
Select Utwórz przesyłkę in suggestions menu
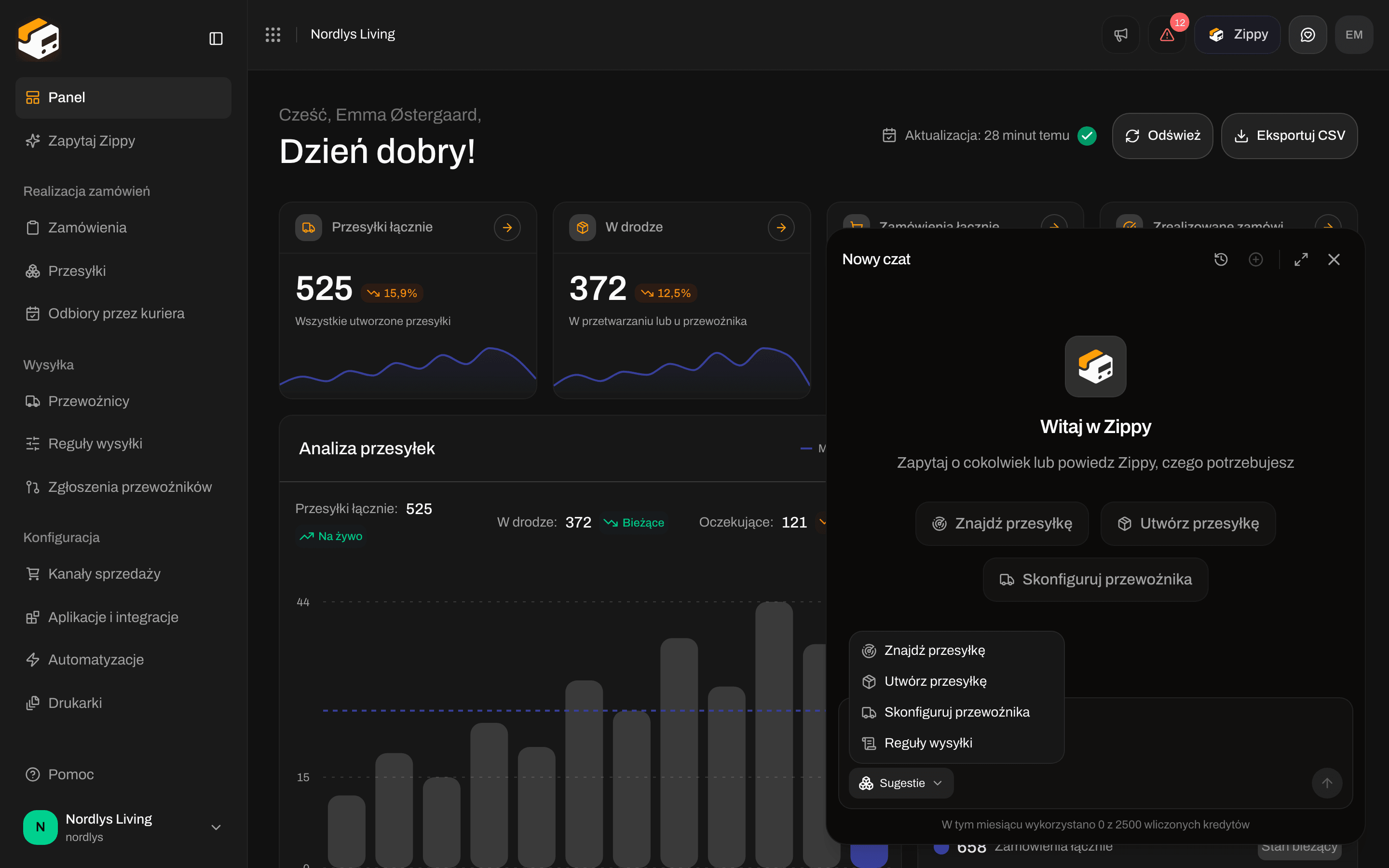956,681
